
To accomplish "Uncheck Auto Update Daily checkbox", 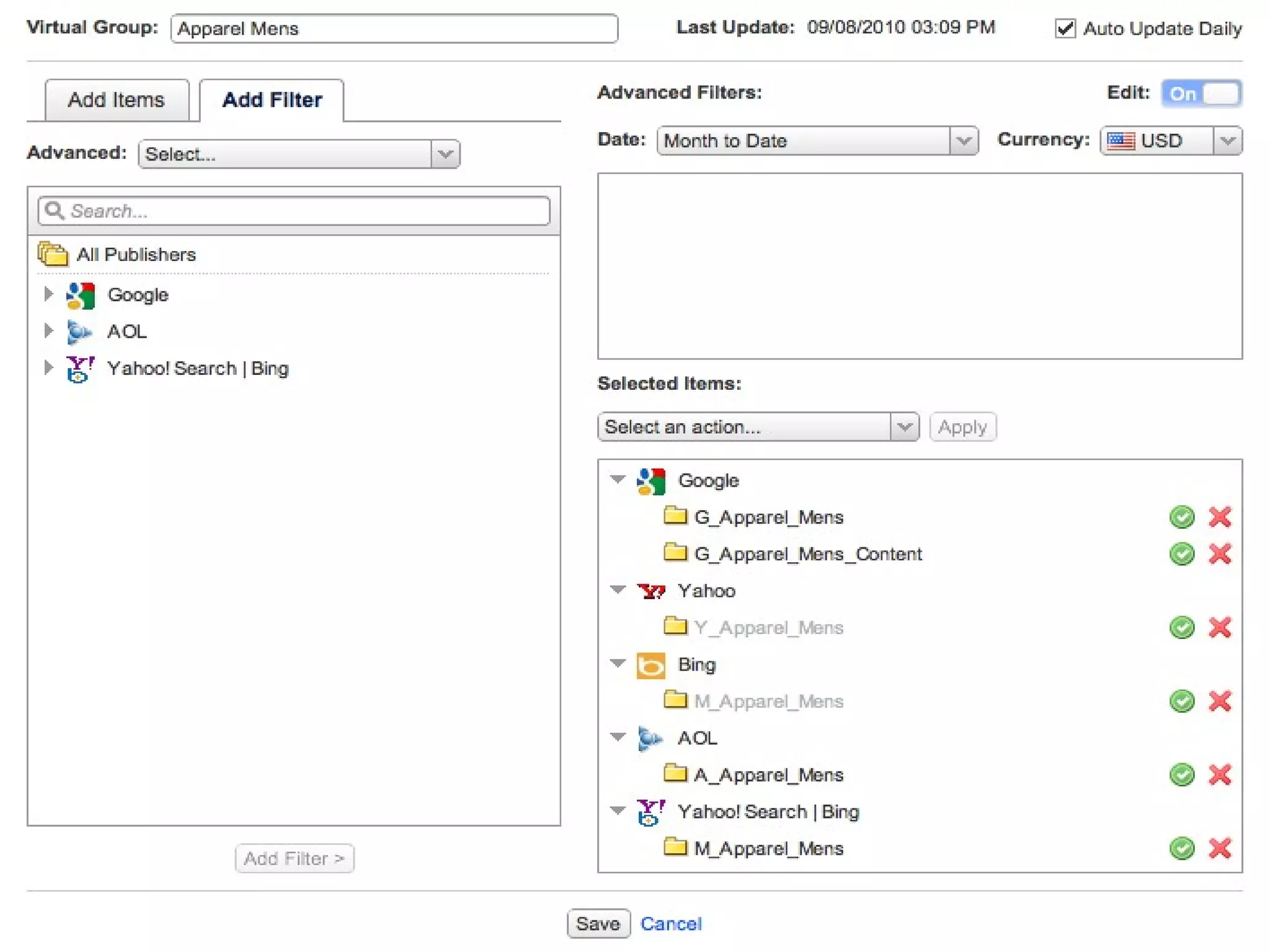I will point(1065,29).
